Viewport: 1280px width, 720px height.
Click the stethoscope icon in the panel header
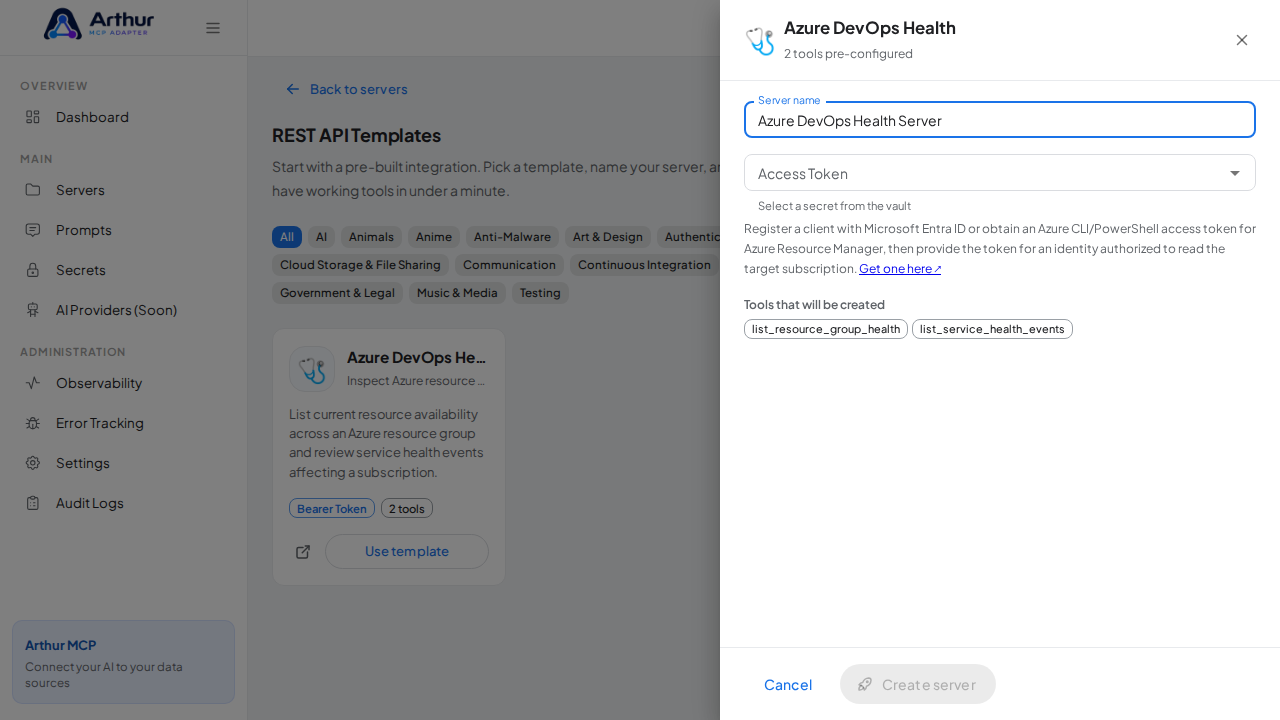click(760, 41)
